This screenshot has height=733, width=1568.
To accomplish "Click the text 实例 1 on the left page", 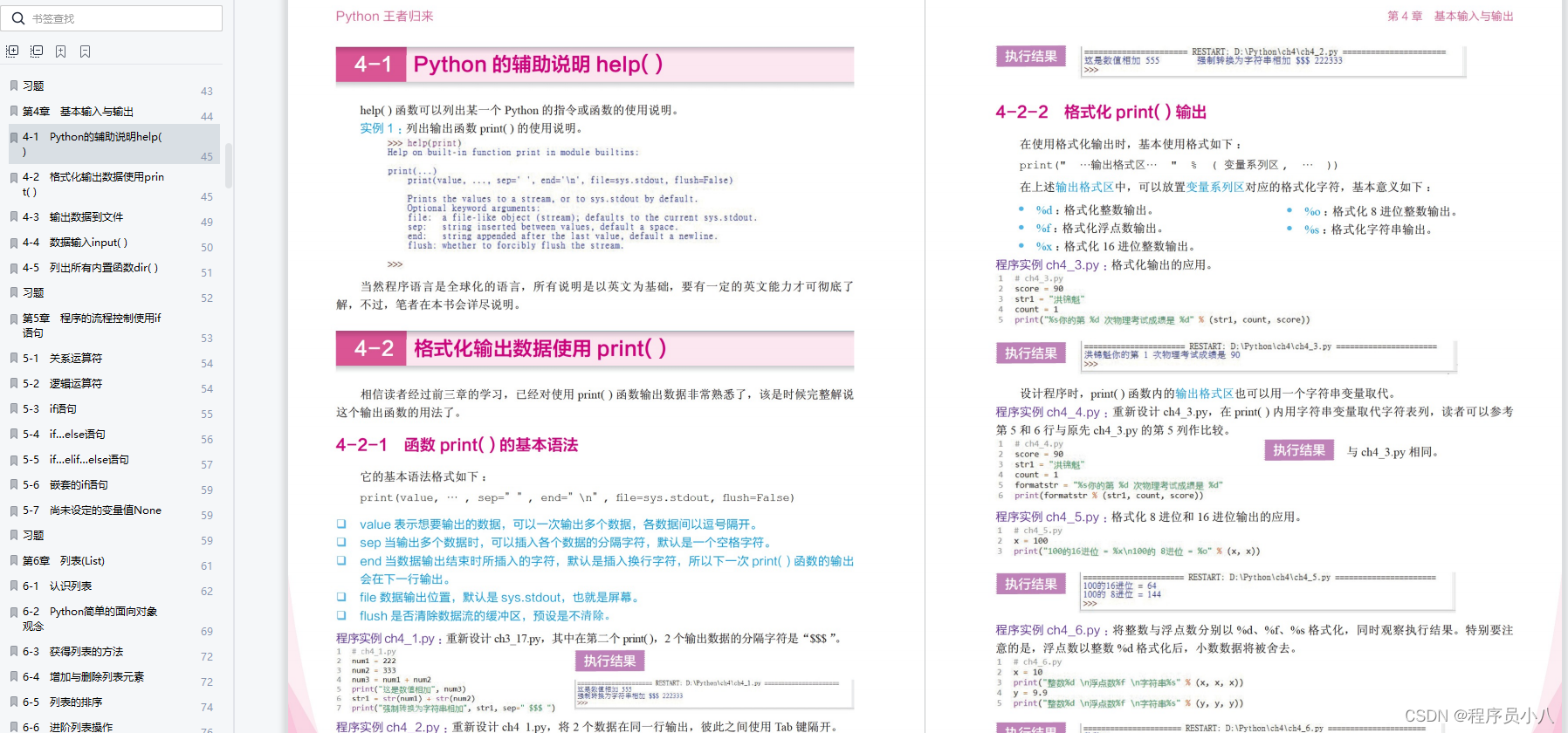I will [377, 128].
